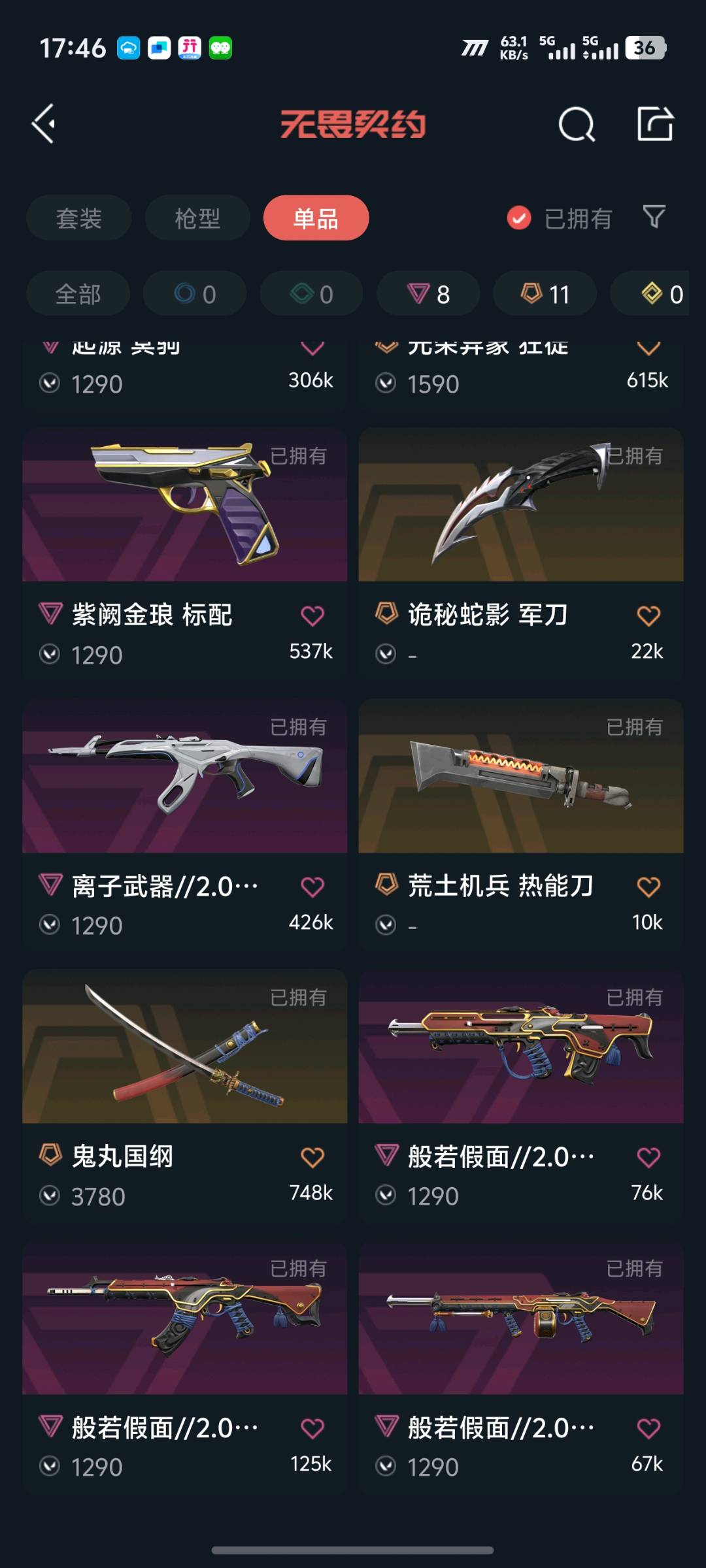The height and width of the screenshot is (1568, 706).
Task: Switch to the 套装 tab
Action: pos(79,218)
